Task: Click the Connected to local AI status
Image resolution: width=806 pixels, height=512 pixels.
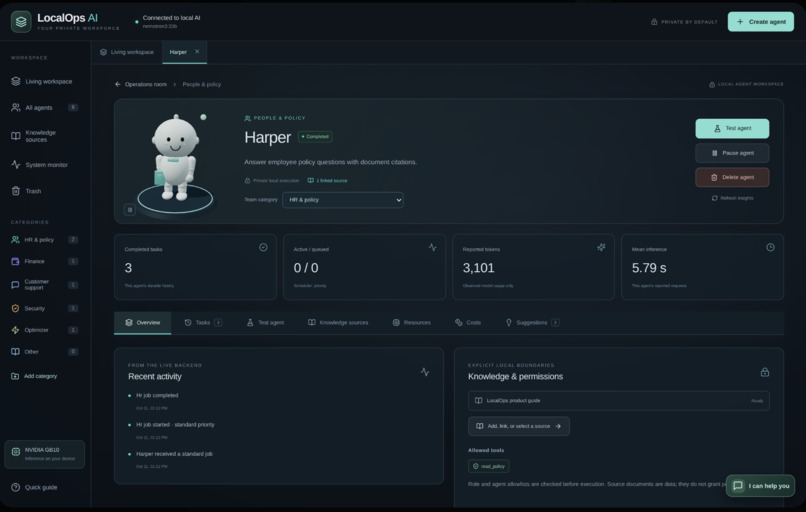Action: click(168, 21)
